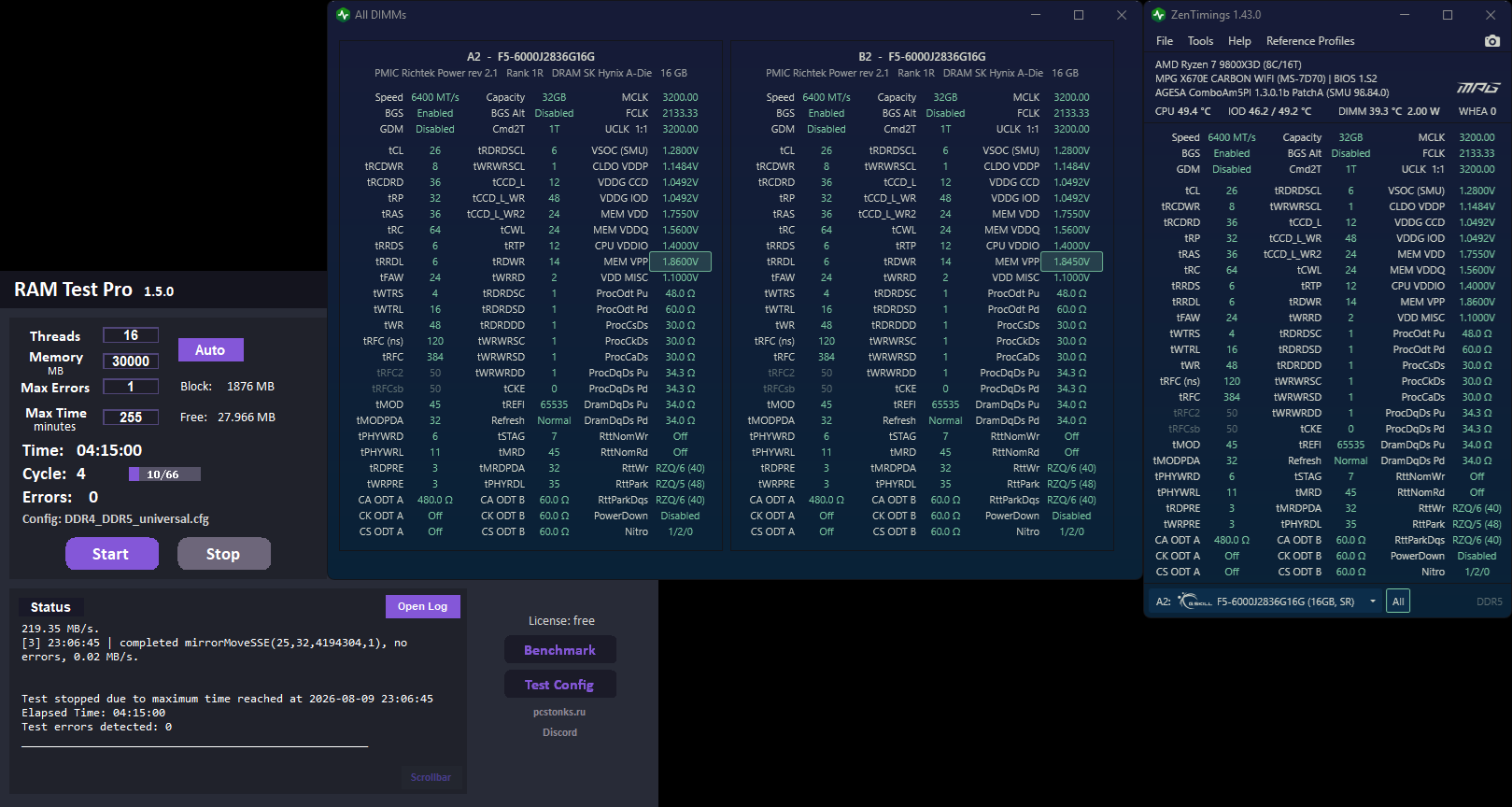The image size is (1512, 807).
Task: Close the ZenTimings window
Action: point(1491,15)
